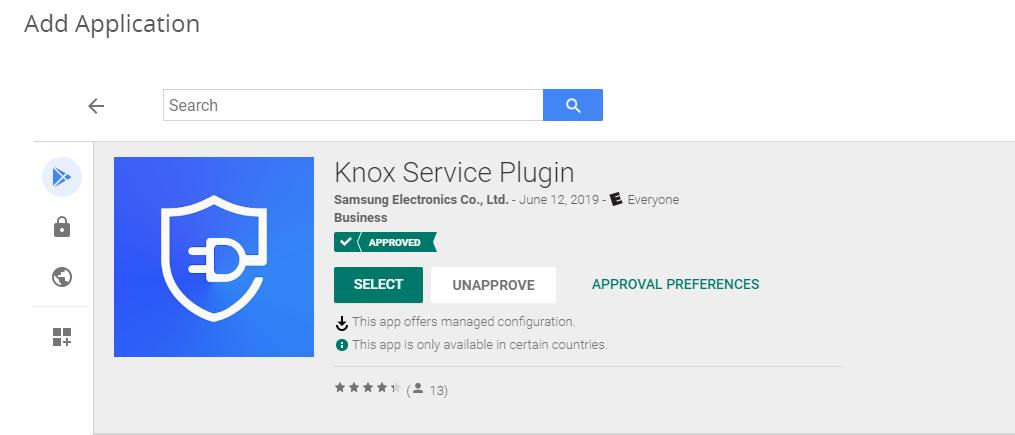The height and width of the screenshot is (435, 1015).
Task: Click the green info icon about countries
Action: pos(342,345)
